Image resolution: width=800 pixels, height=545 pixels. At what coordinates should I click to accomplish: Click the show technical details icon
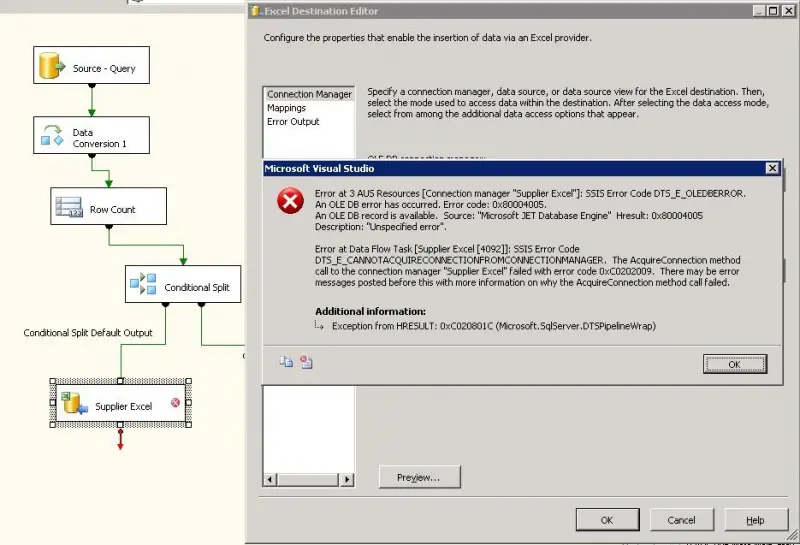306,362
